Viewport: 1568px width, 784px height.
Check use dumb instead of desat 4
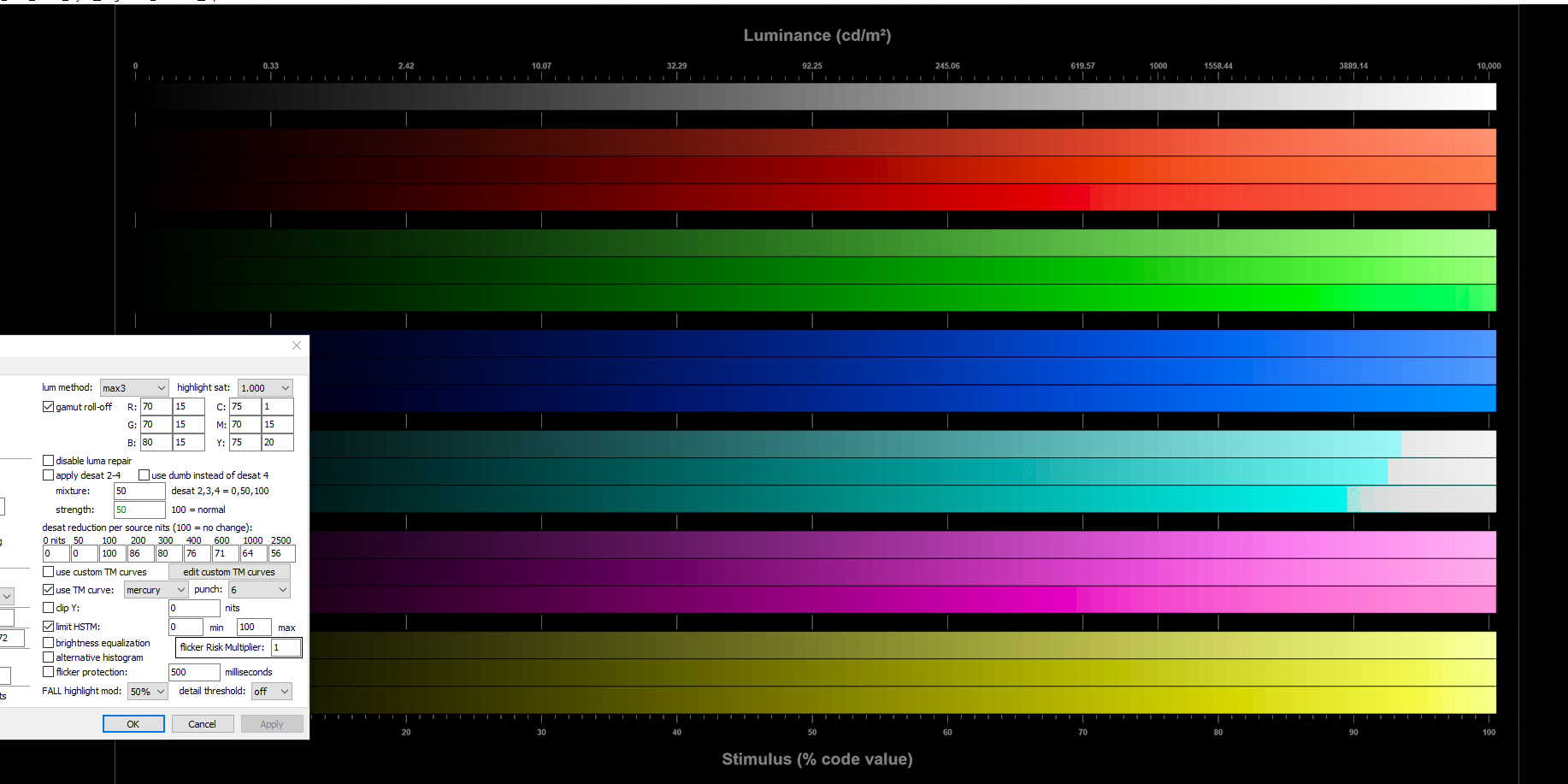[x=144, y=475]
